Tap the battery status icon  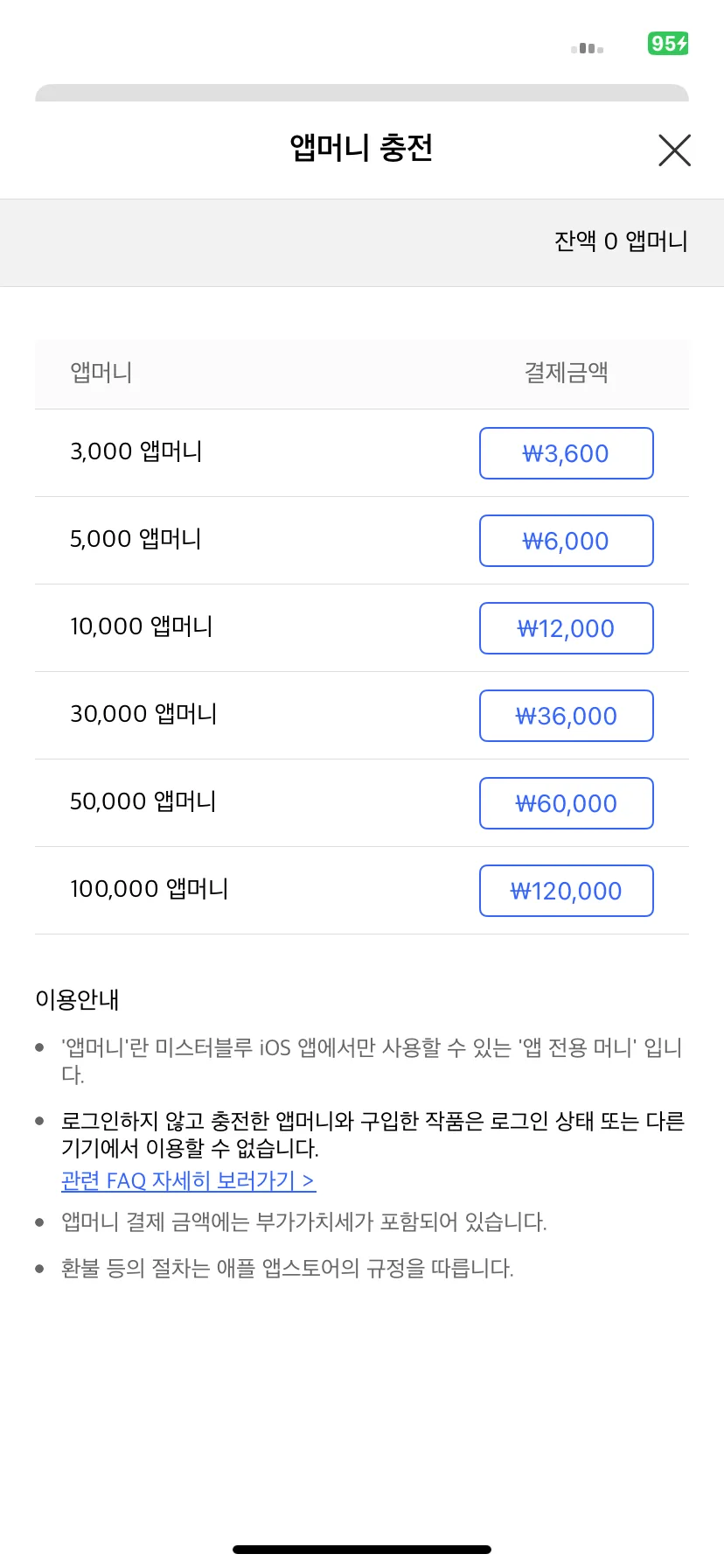pos(668,43)
